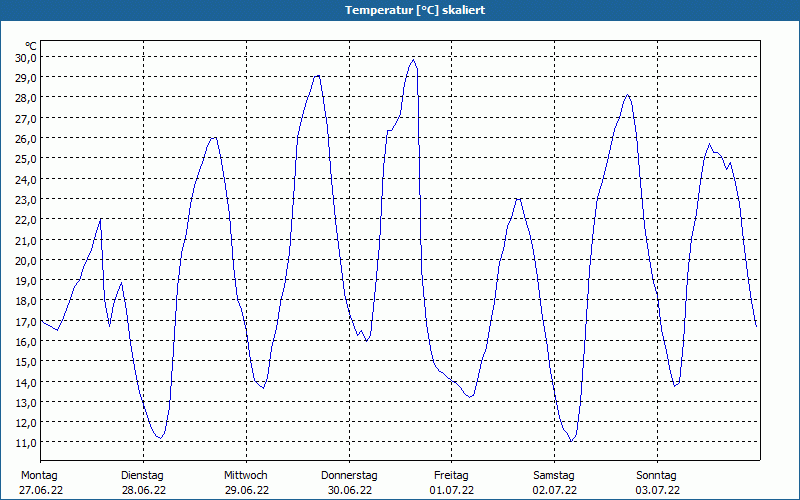Image resolution: width=800 pixels, height=500 pixels.
Task: Click the Saturday curve peak near 28°C
Action: click(627, 95)
